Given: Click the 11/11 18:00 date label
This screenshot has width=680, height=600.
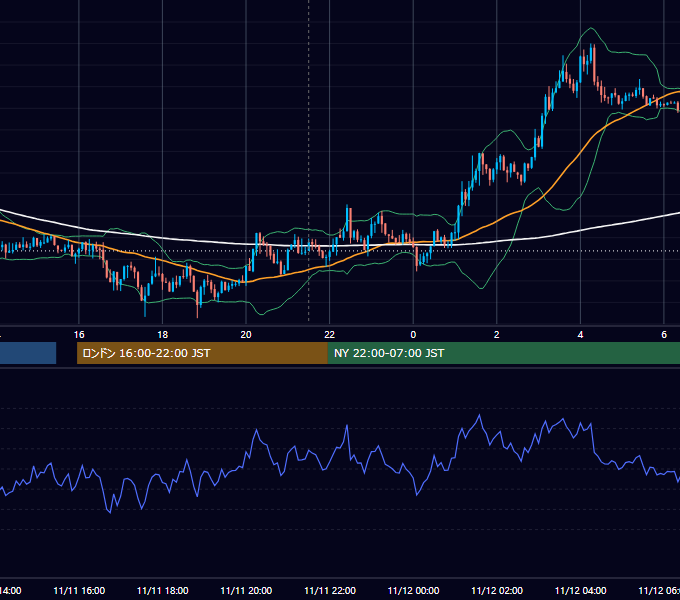Looking at the screenshot, I should click(163, 591).
